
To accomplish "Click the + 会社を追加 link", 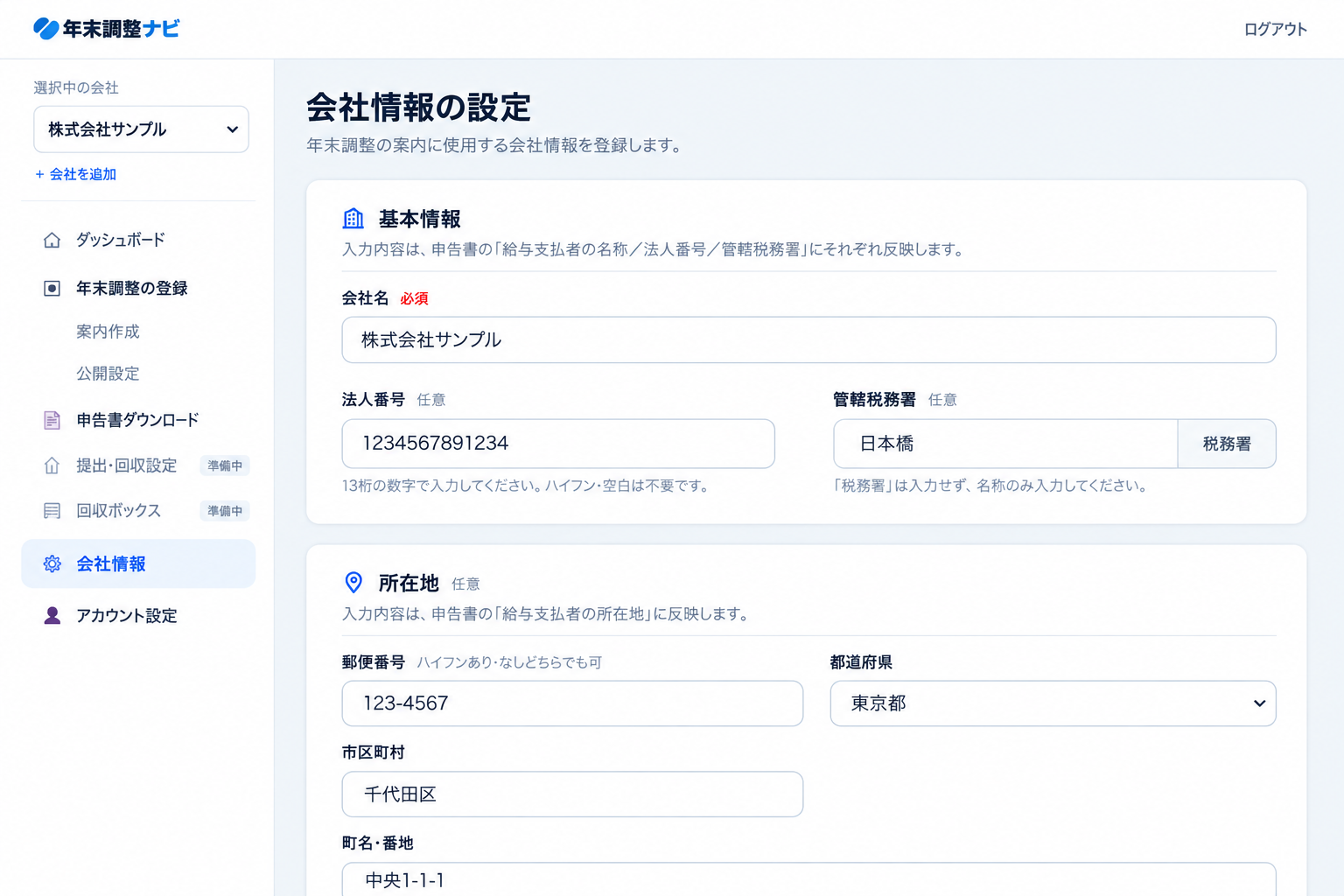I will pos(75,174).
